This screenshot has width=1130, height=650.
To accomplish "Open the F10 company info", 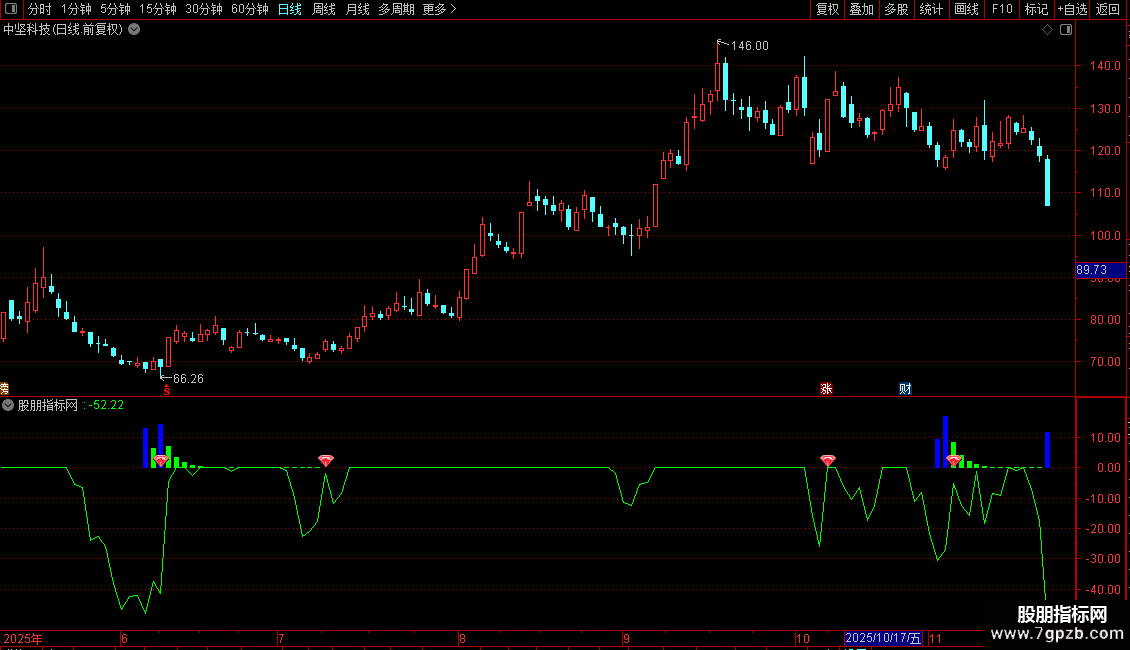I will point(1002,9).
